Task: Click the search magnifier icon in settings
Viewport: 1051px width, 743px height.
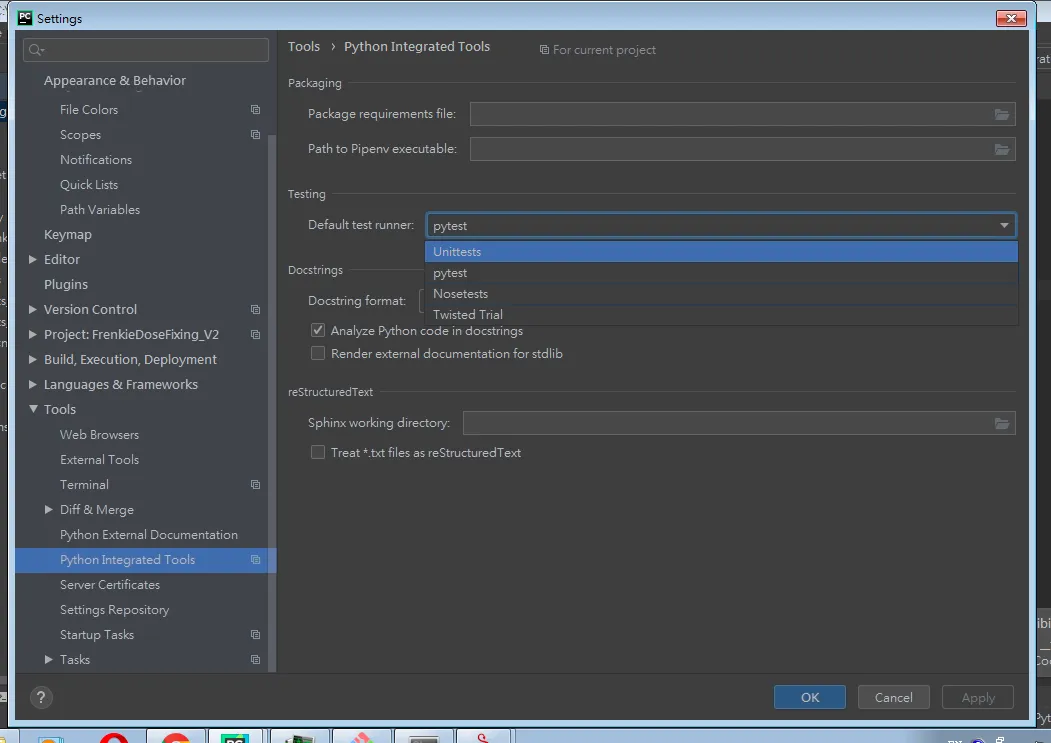Action: 36,50
